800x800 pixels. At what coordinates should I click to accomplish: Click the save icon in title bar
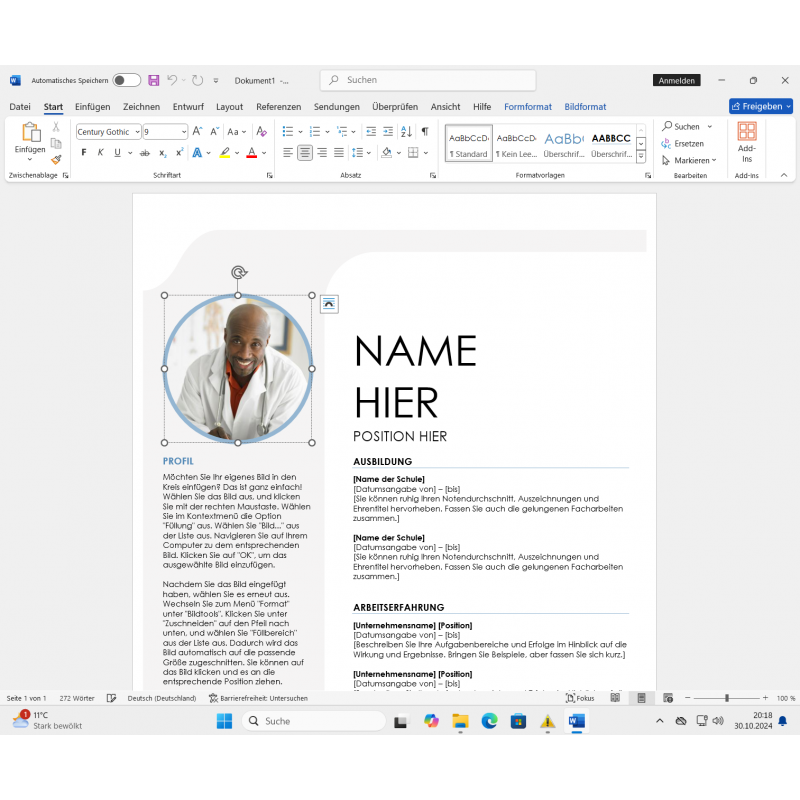153,80
